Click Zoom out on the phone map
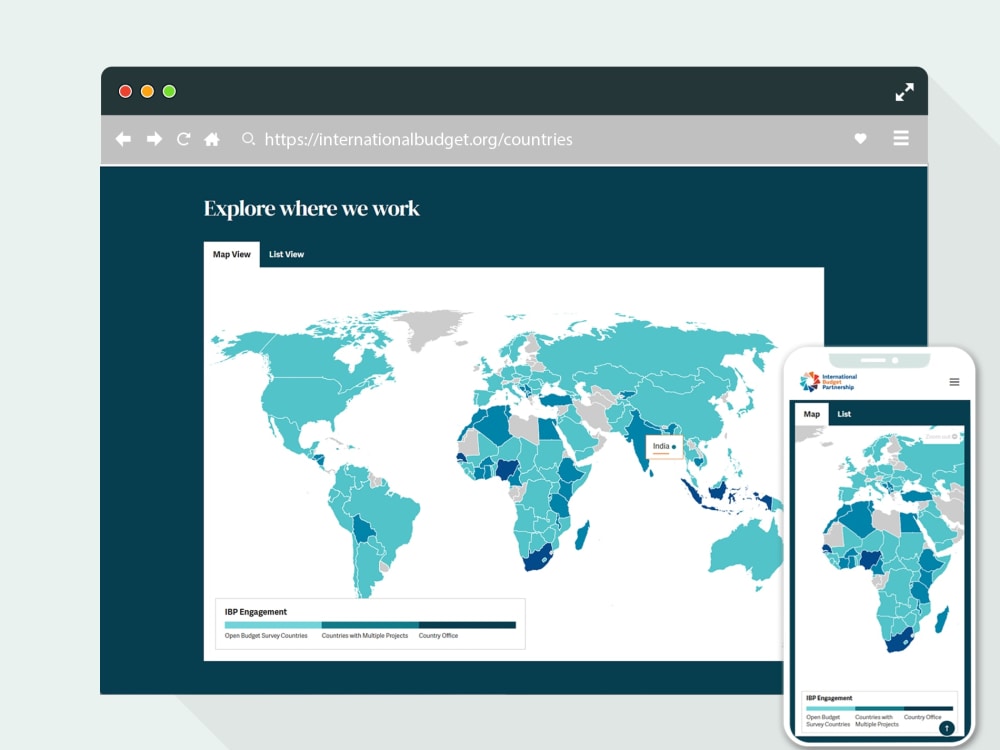The height and width of the screenshot is (750, 1000). (x=941, y=437)
